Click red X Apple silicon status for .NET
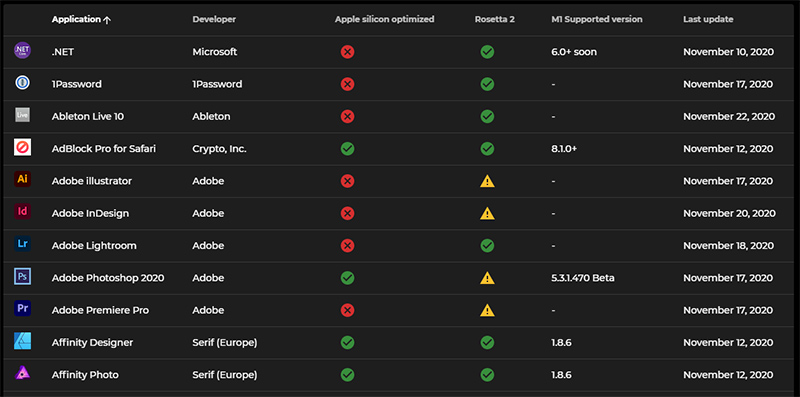This screenshot has height=397, width=800. (347, 52)
